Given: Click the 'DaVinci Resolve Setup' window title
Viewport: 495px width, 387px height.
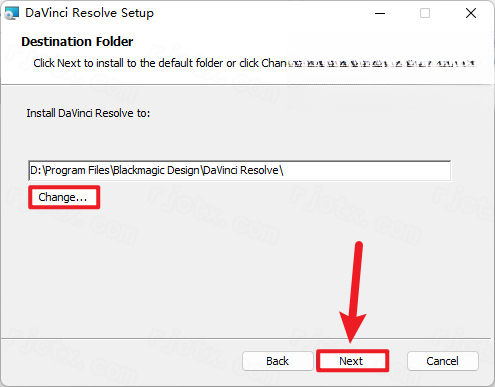Looking at the screenshot, I should (x=89, y=13).
